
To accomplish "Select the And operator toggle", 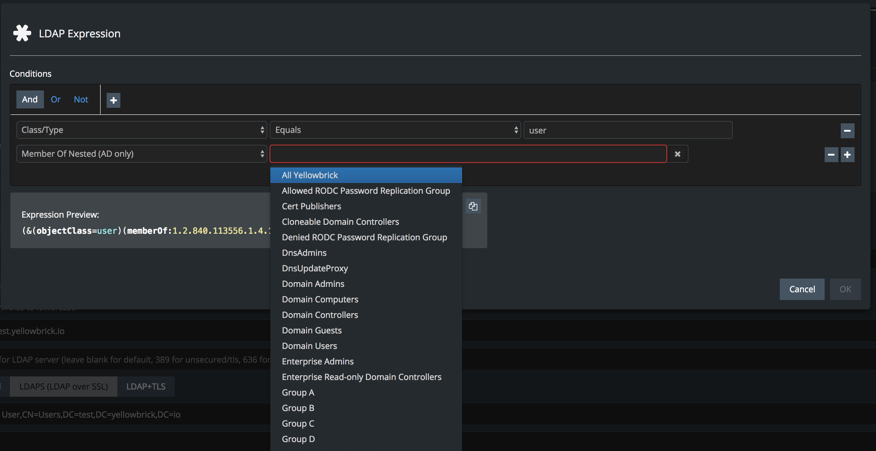I will pos(30,100).
